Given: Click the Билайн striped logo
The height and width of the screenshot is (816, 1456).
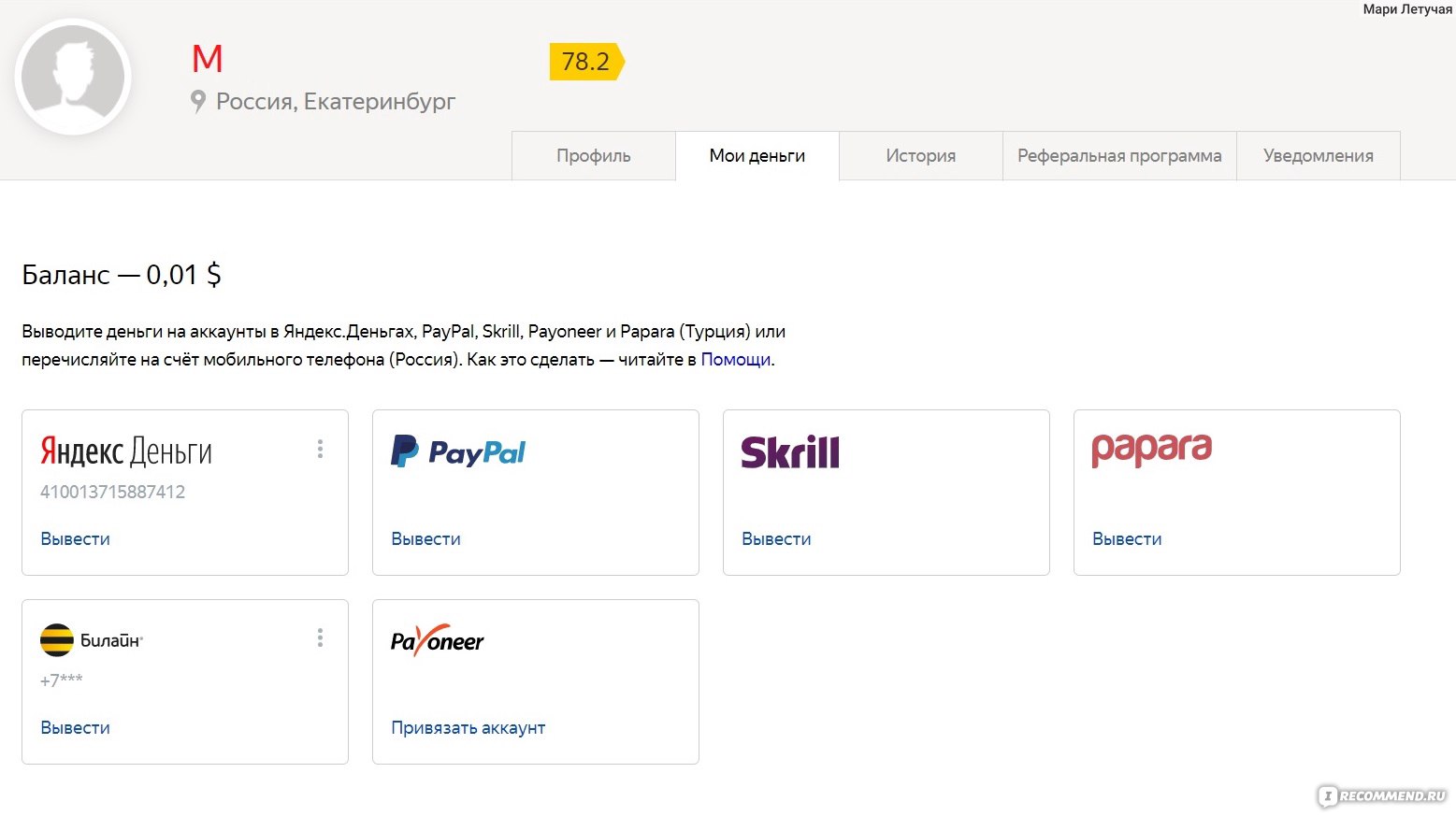Looking at the screenshot, I should (x=57, y=640).
